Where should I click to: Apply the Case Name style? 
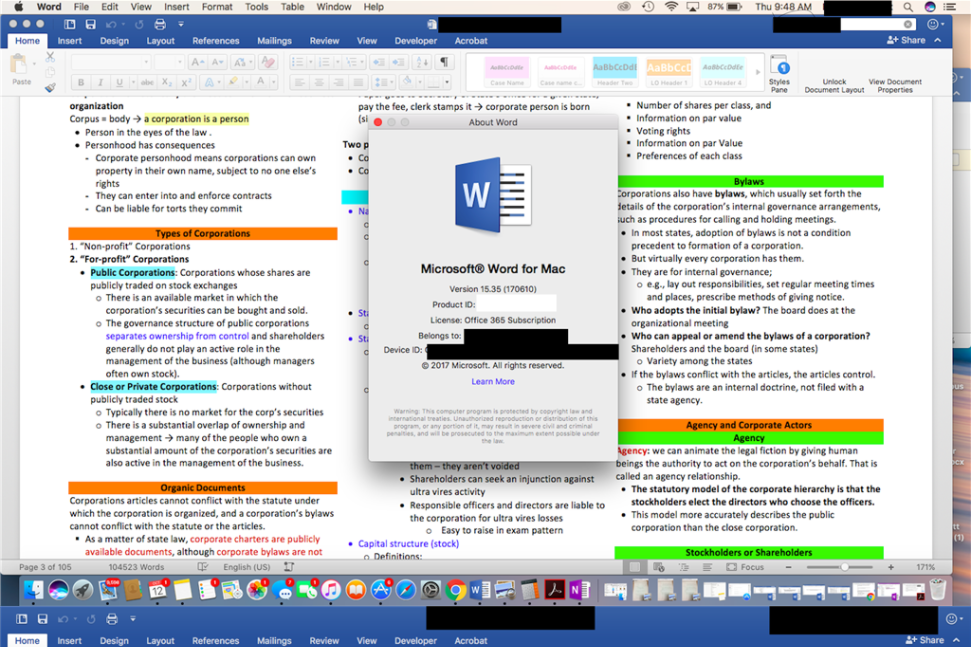pyautogui.click(x=507, y=73)
